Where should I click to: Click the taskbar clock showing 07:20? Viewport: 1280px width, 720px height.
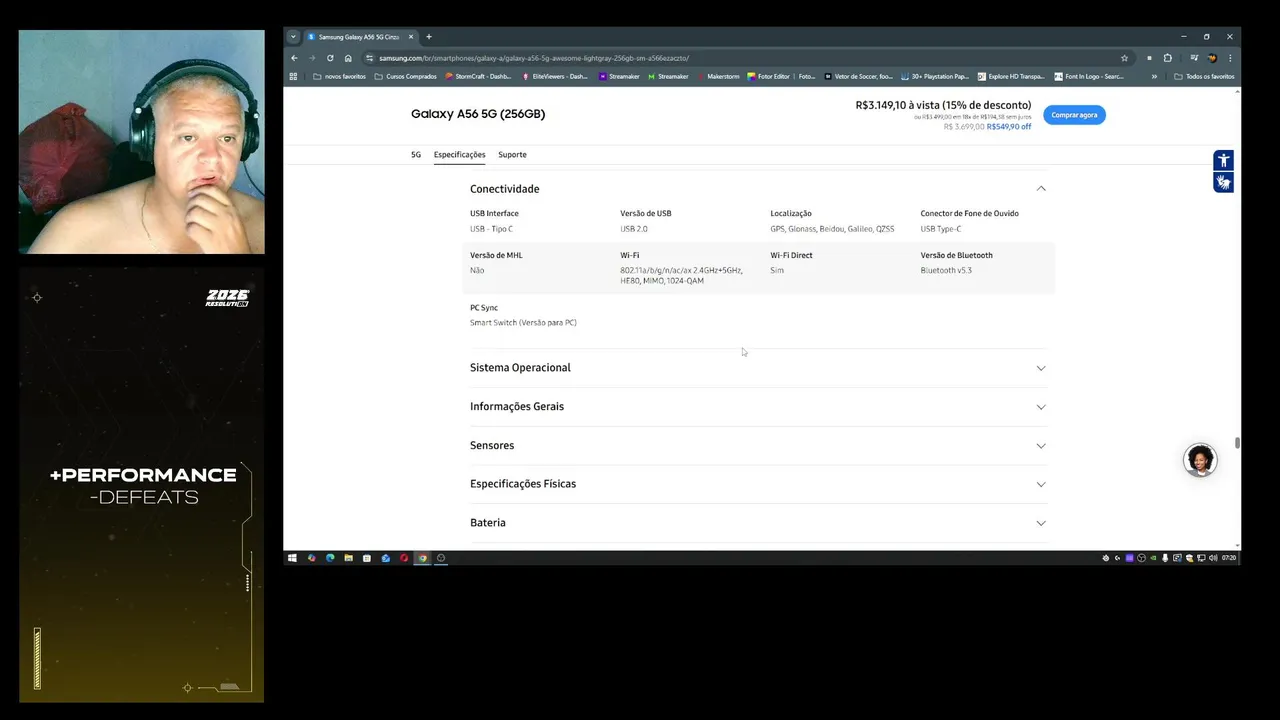(x=1229, y=558)
